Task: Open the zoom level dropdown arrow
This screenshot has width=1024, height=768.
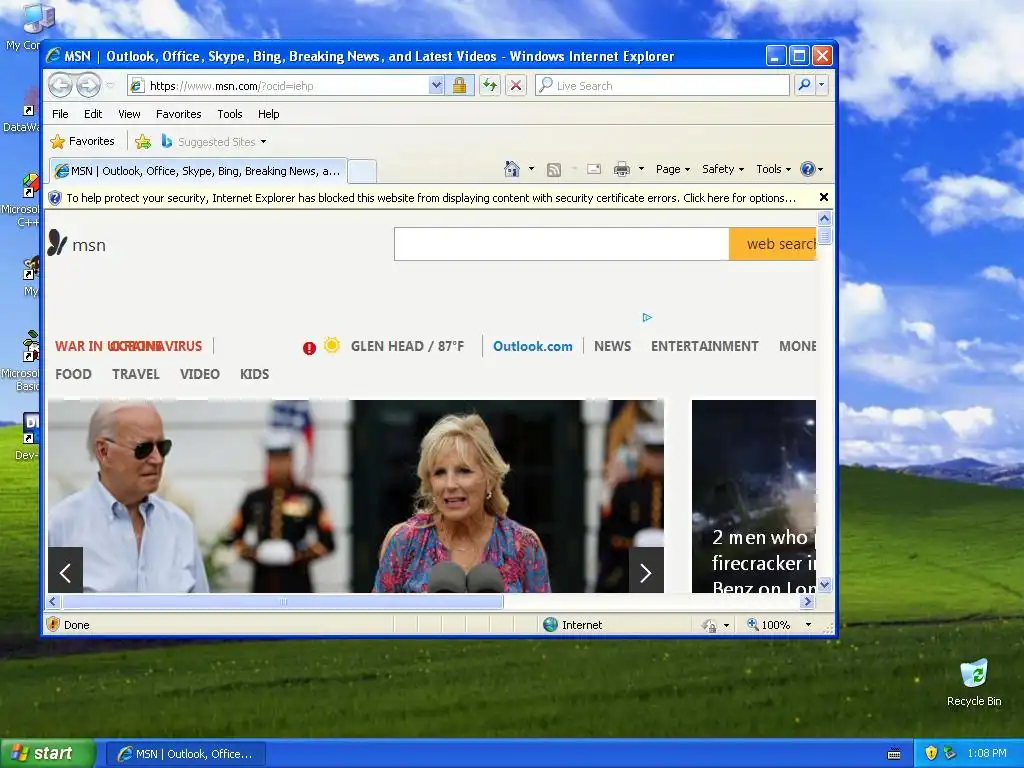Action: pos(808,625)
